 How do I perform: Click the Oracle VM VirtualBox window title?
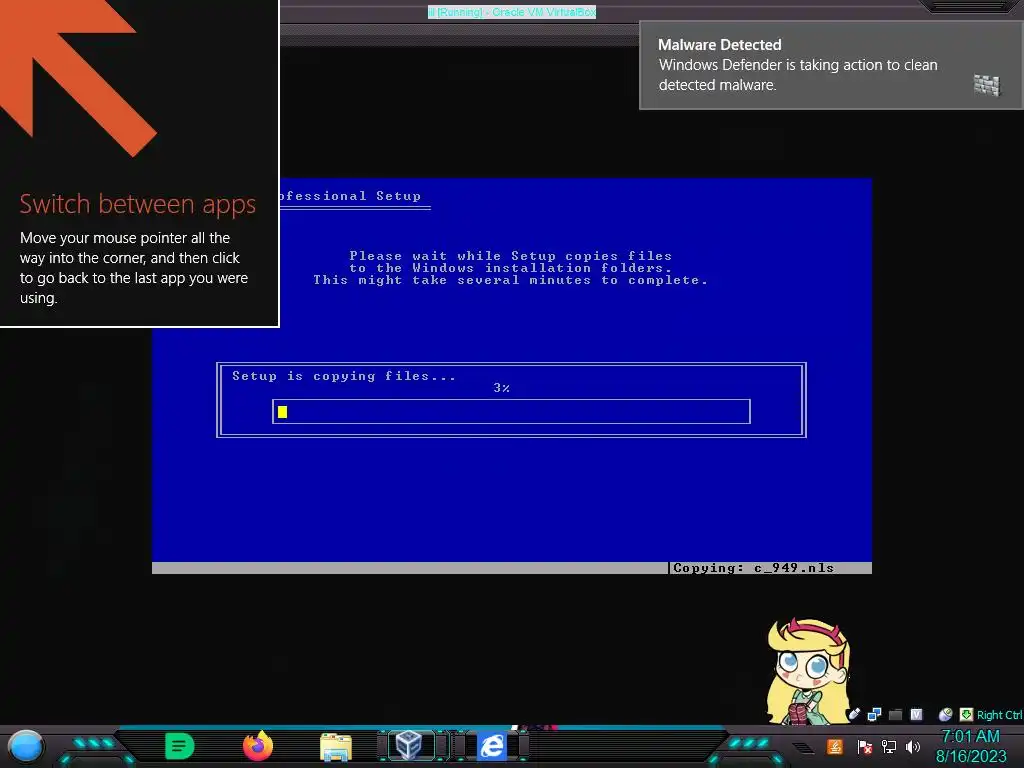tap(512, 12)
